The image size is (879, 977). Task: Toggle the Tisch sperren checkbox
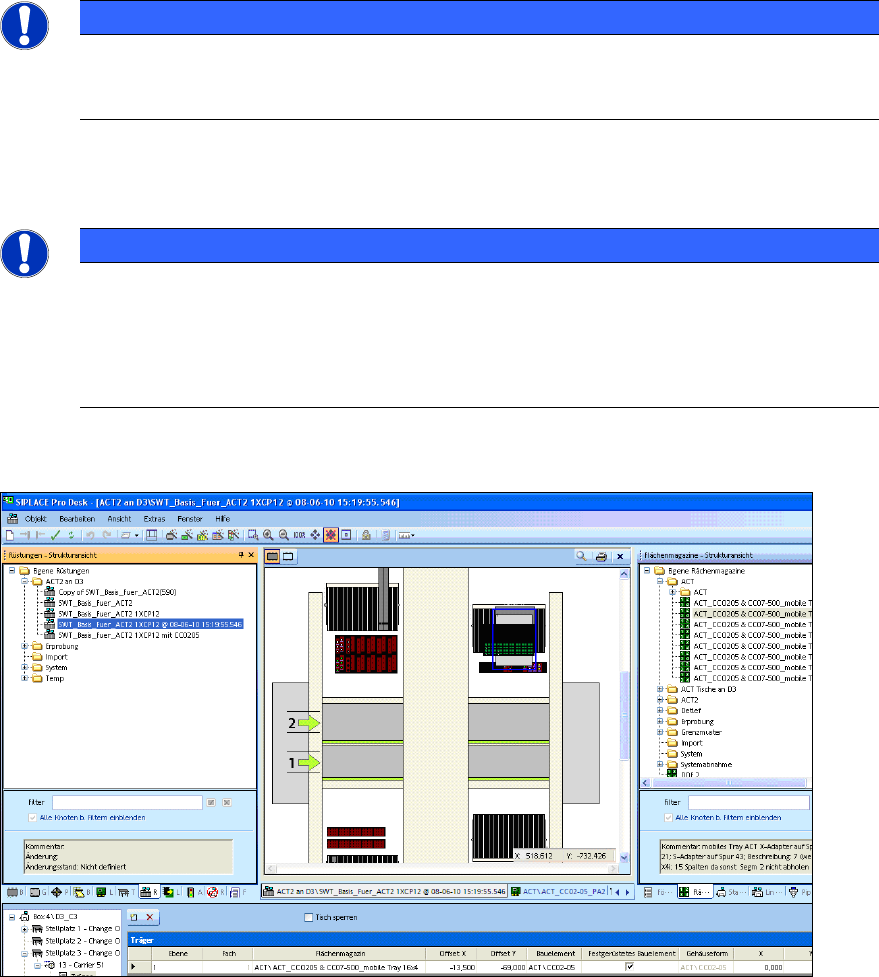308,917
